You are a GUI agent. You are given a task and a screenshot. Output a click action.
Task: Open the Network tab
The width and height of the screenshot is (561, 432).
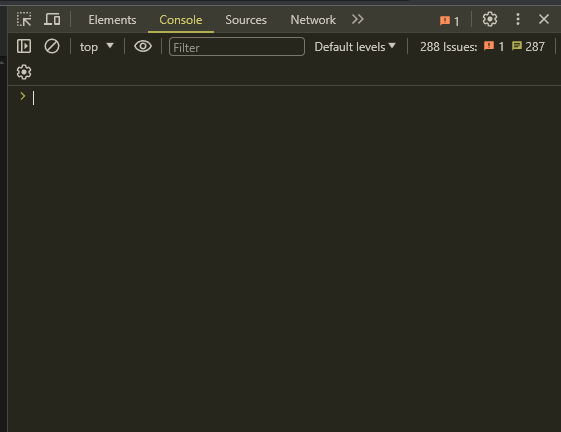313,20
